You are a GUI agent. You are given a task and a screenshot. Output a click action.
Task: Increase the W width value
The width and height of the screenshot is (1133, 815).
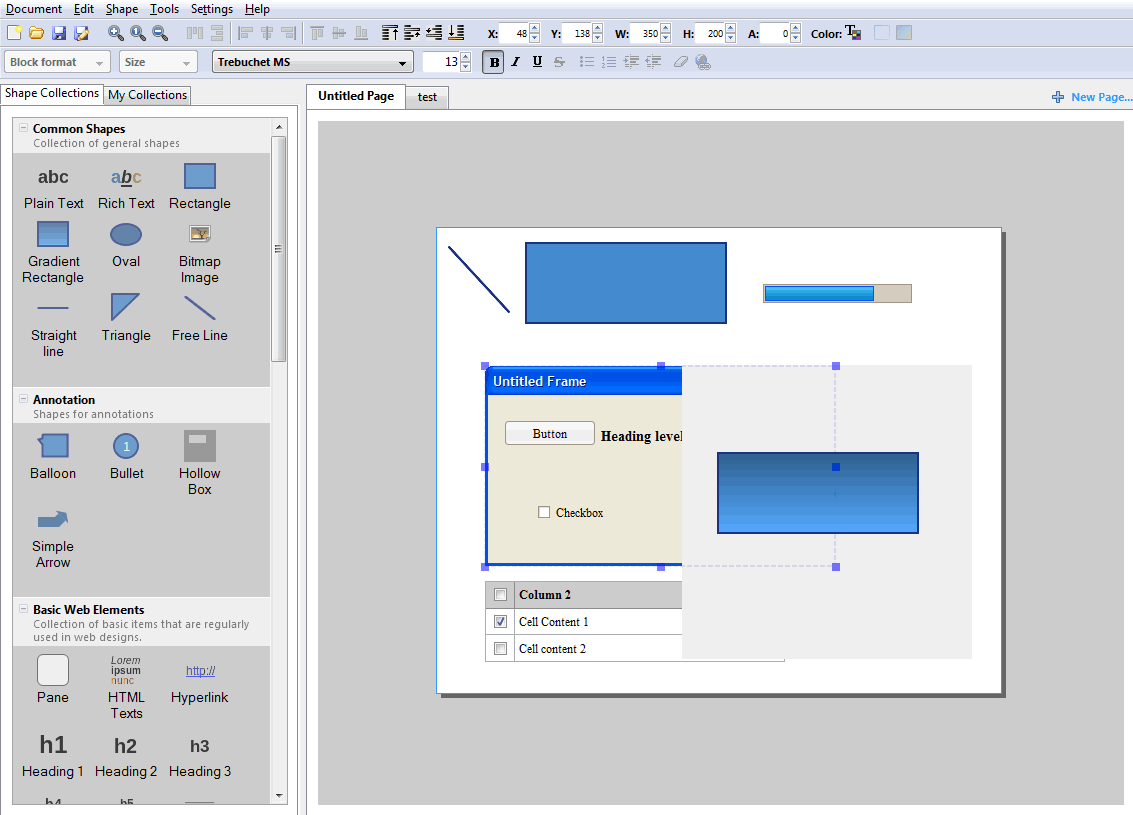[x=665, y=29]
